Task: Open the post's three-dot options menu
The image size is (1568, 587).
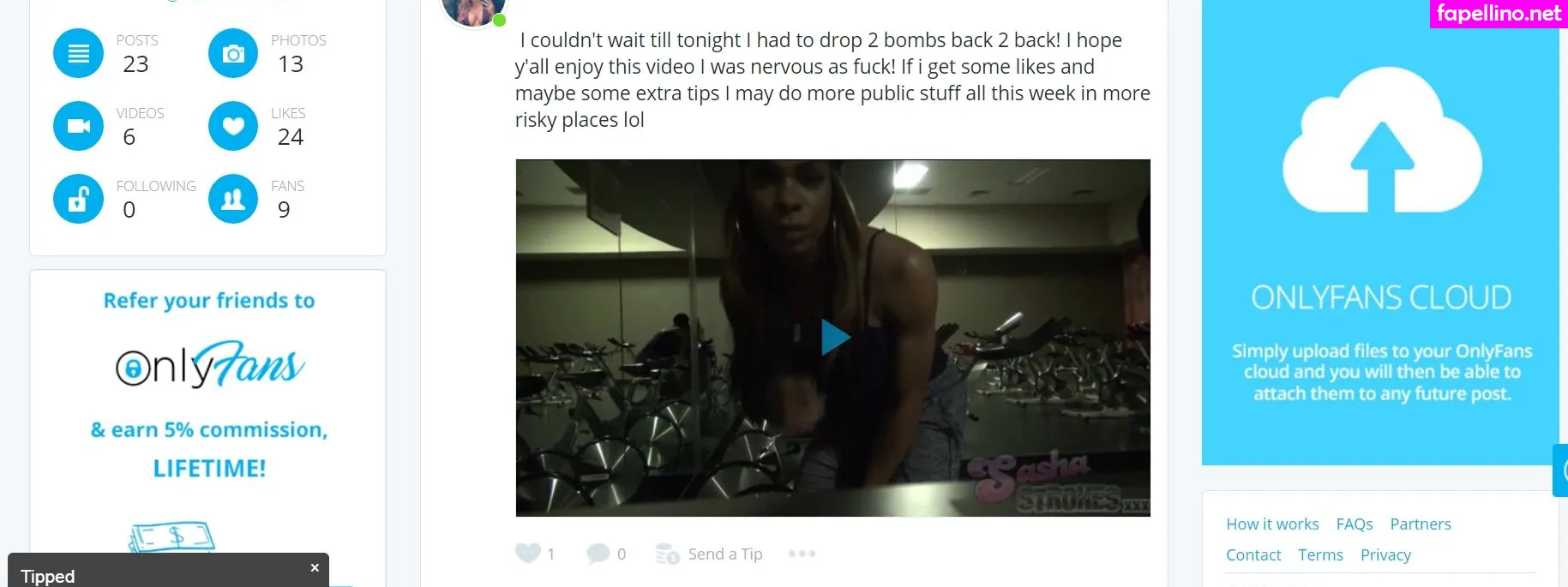Action: [x=802, y=554]
